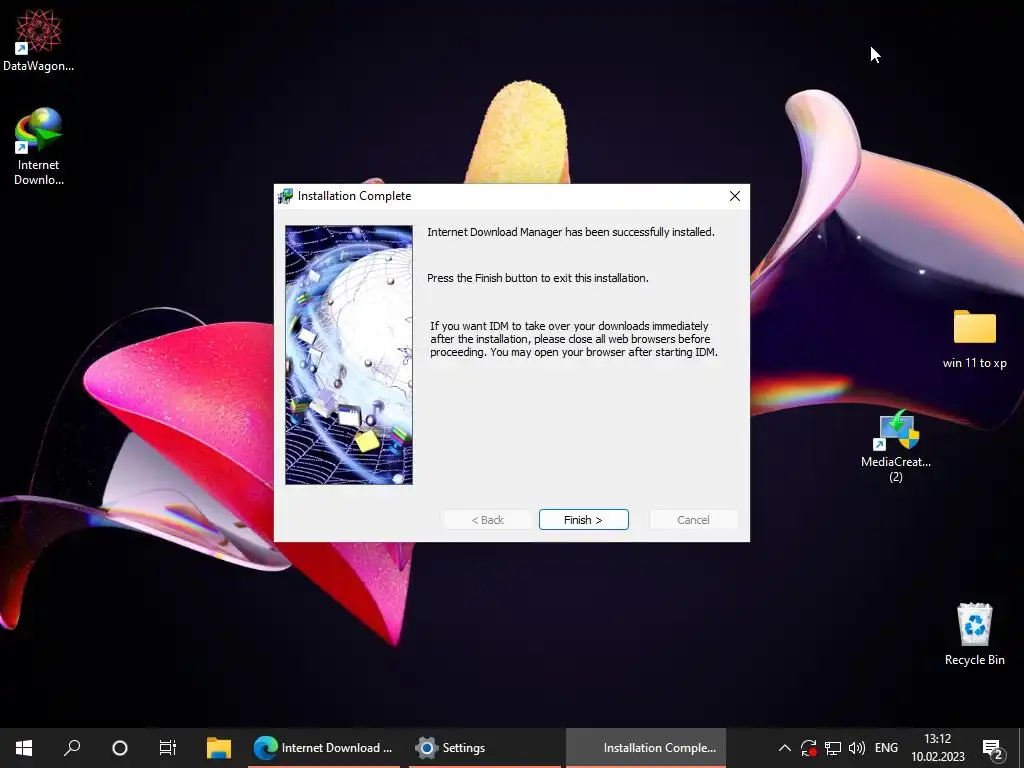Select the MediaCreat... (2) desktop shortcut
The height and width of the screenshot is (768, 1024).
coord(896,447)
